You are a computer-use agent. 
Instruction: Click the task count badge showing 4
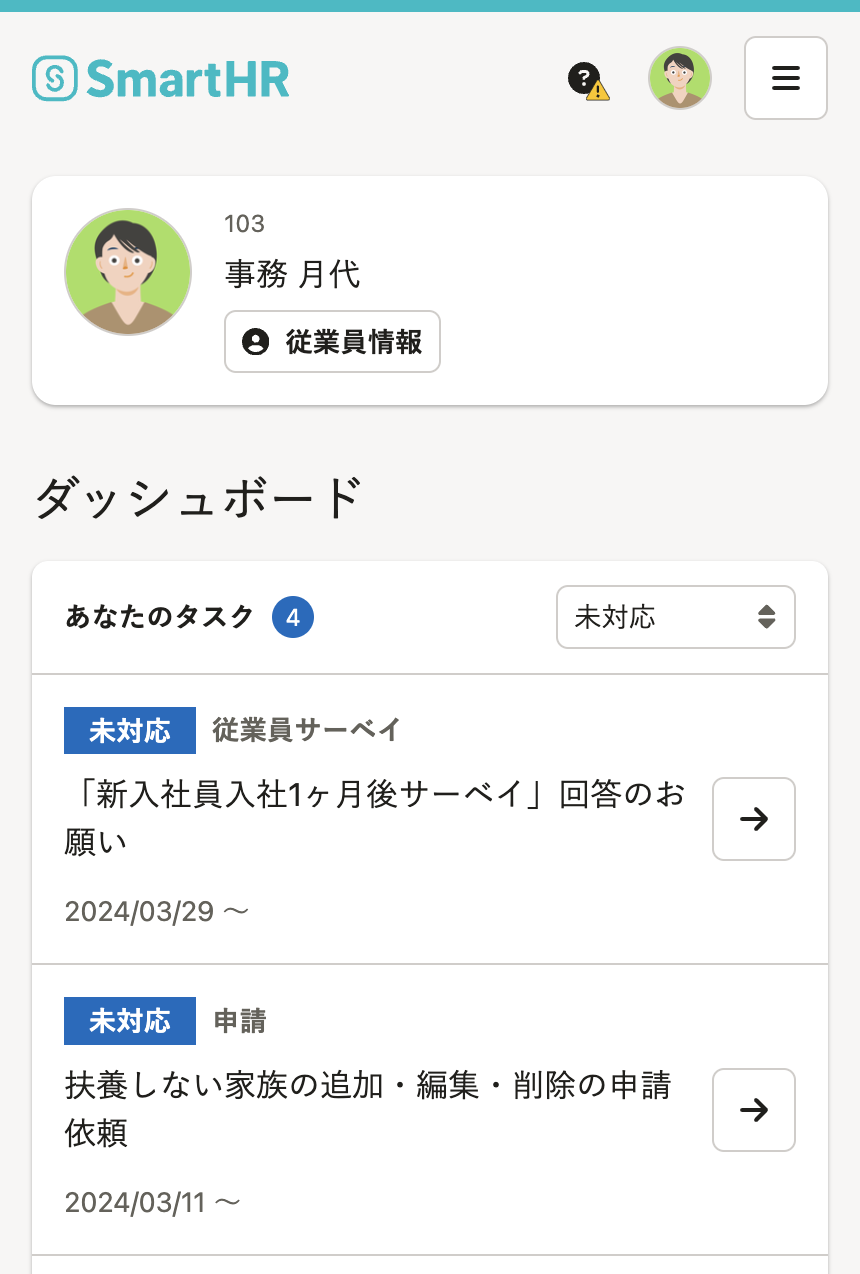293,618
